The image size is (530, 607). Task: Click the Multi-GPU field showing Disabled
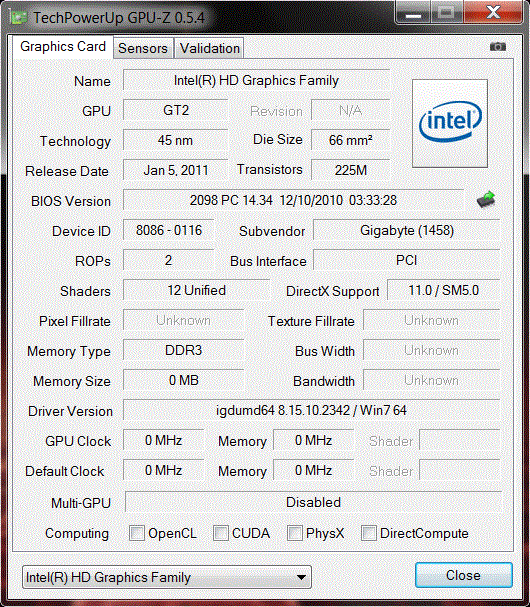click(313, 502)
